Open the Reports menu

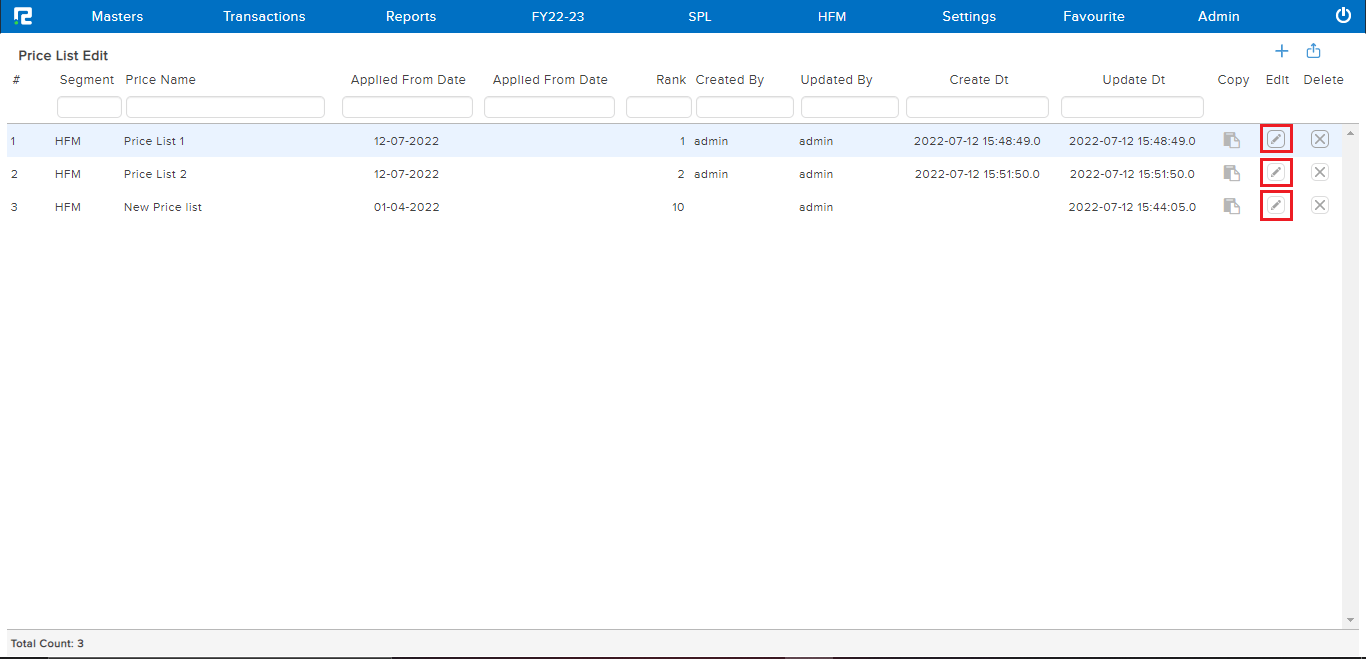411,16
